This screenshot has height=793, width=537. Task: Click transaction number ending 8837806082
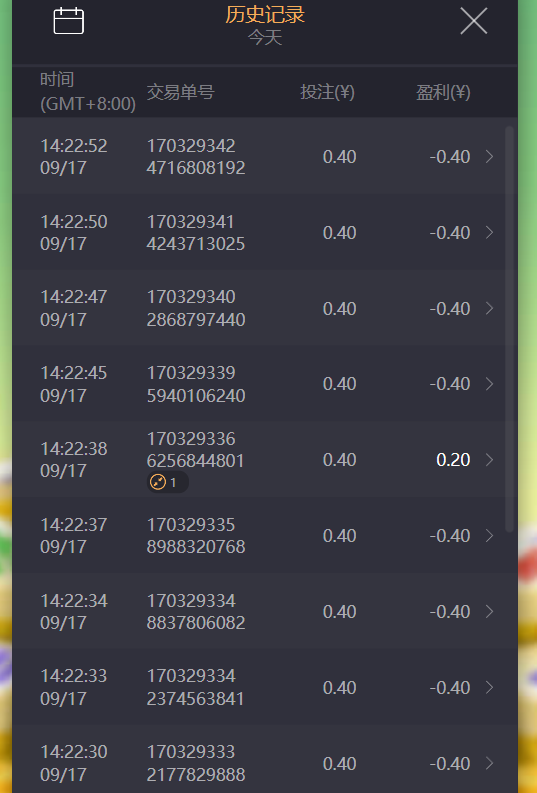point(196,611)
